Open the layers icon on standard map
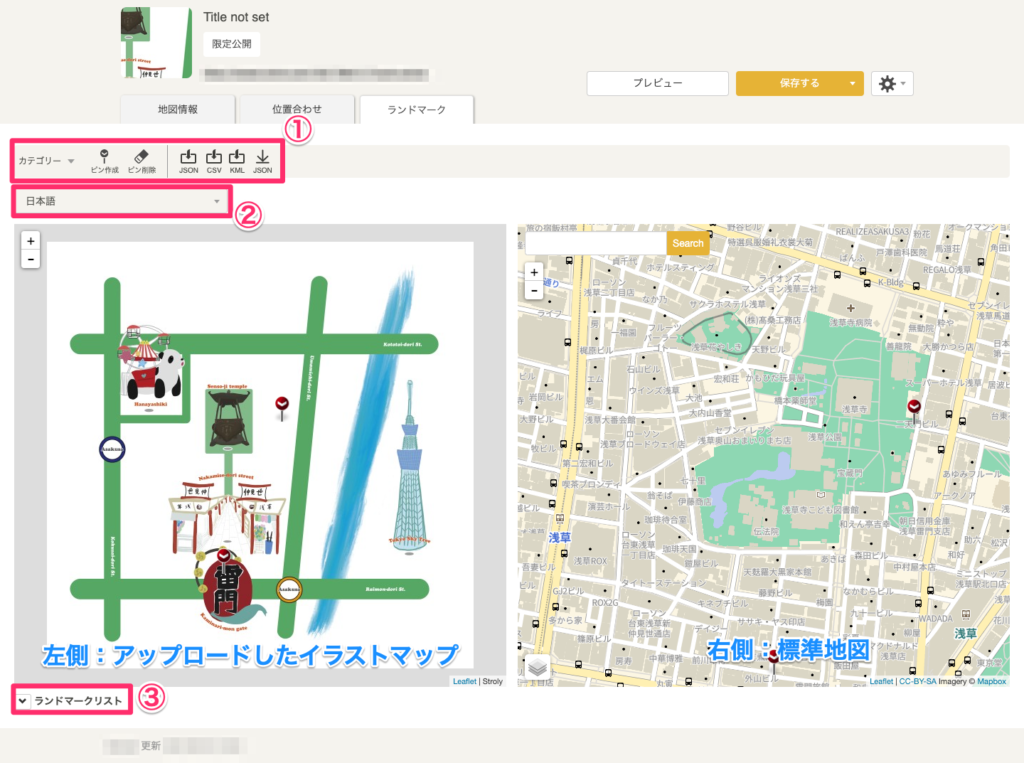The height and width of the screenshot is (763, 1024). (537, 667)
